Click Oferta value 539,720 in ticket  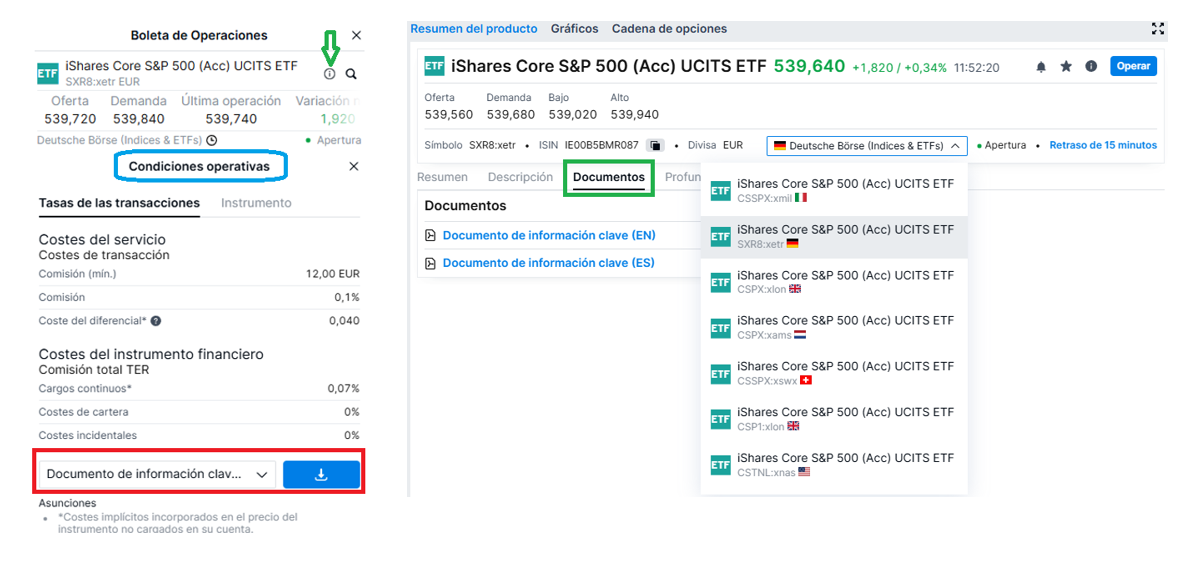coord(70,118)
